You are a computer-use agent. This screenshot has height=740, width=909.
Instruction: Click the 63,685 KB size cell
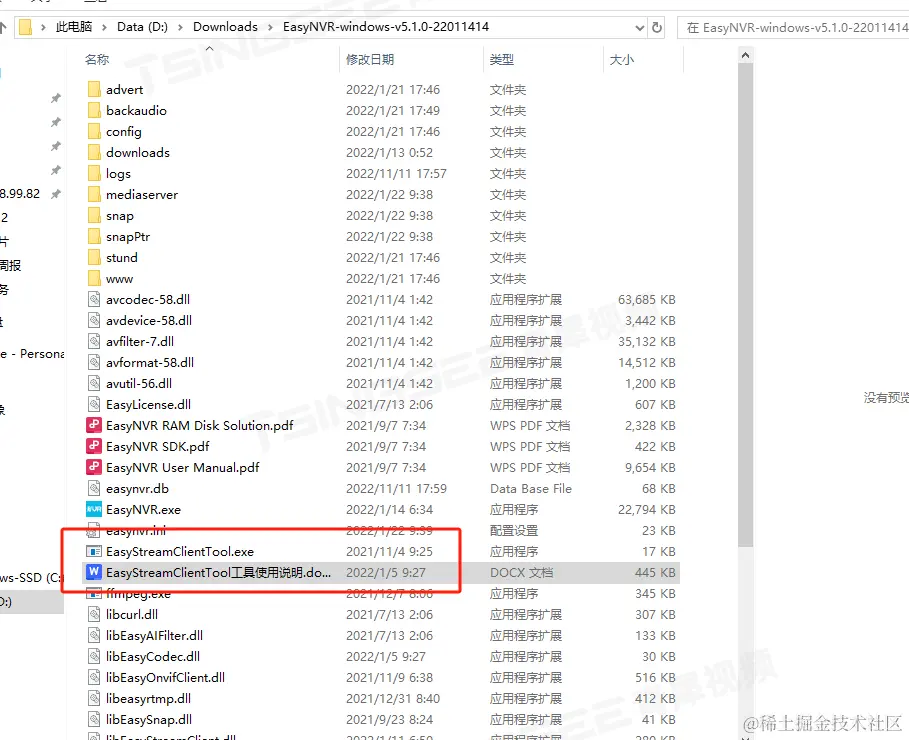[x=646, y=300]
